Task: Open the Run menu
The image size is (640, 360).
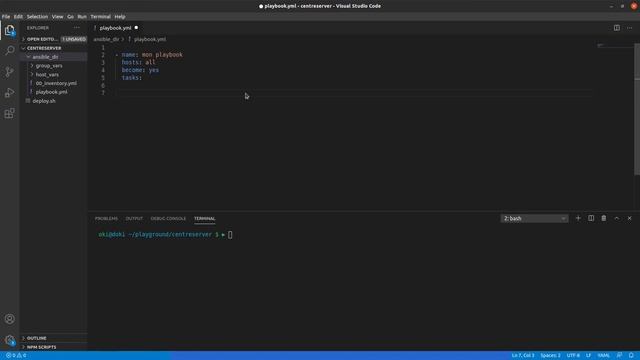Action: pyautogui.click(x=82, y=17)
